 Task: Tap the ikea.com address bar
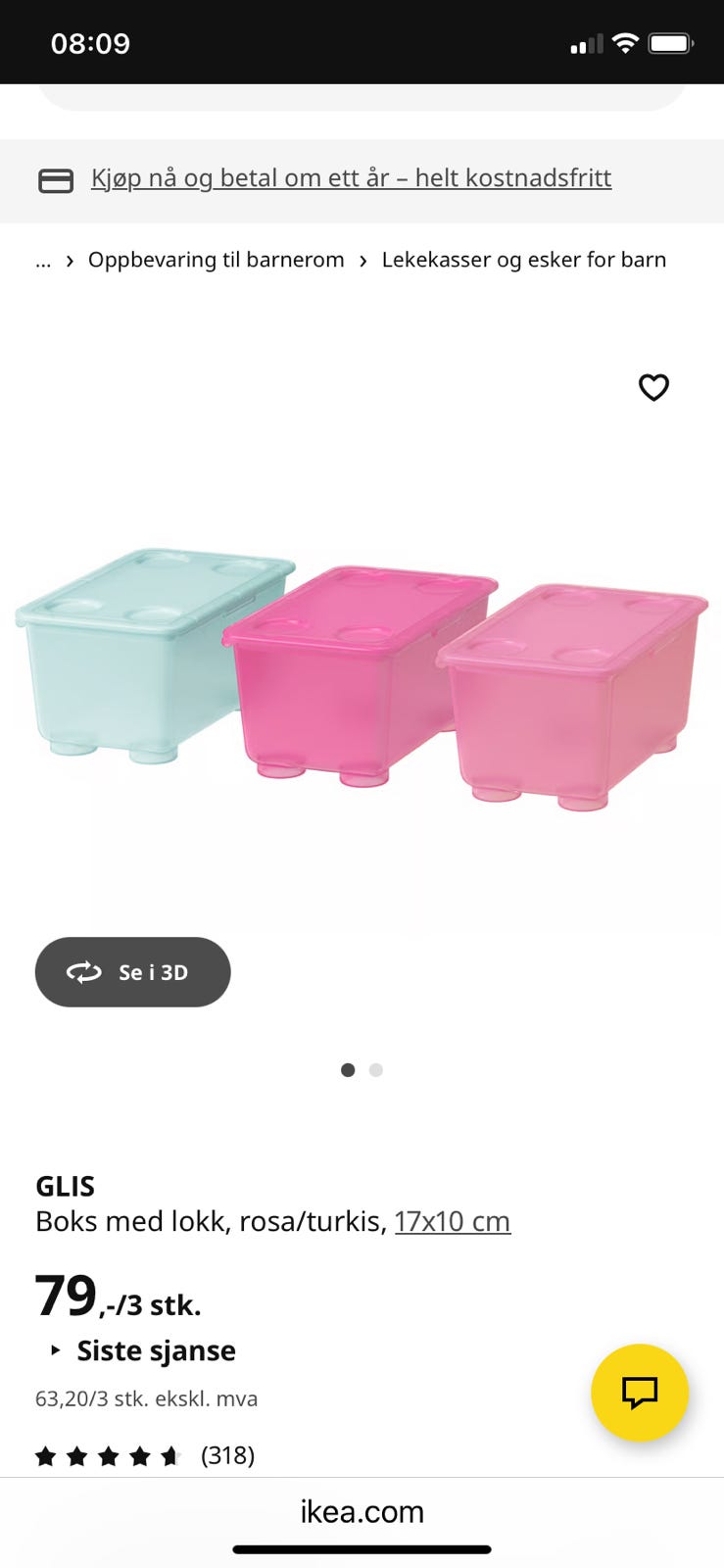point(362,1511)
